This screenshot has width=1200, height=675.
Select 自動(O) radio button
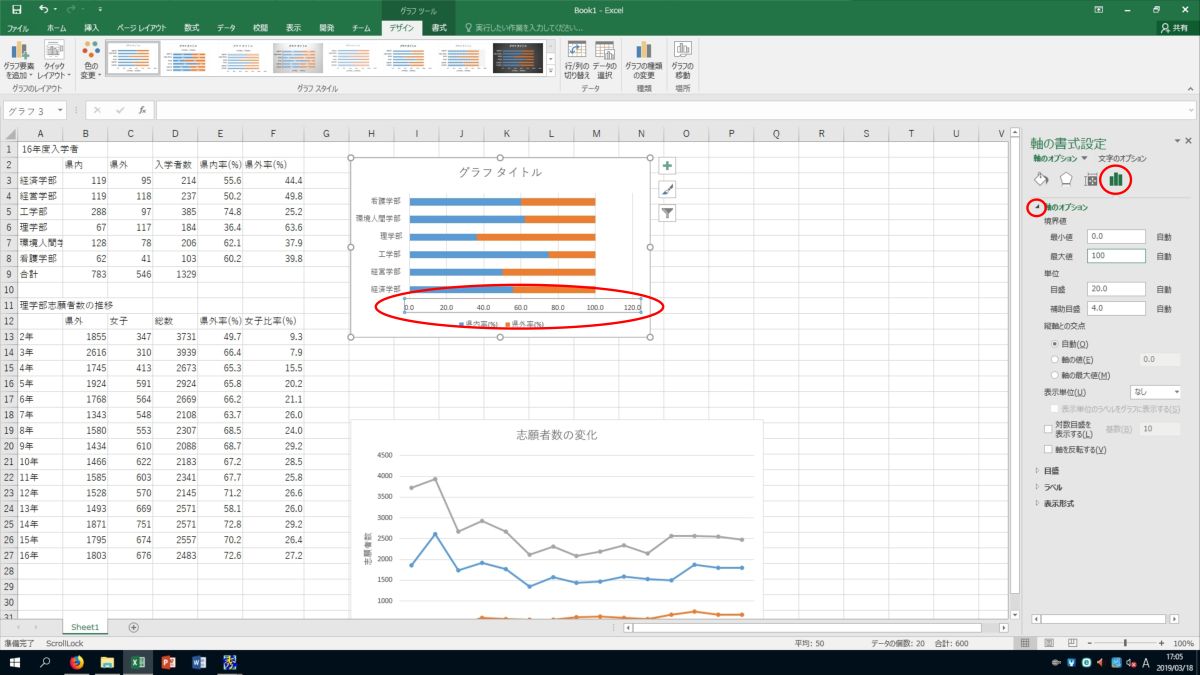(x=1056, y=343)
